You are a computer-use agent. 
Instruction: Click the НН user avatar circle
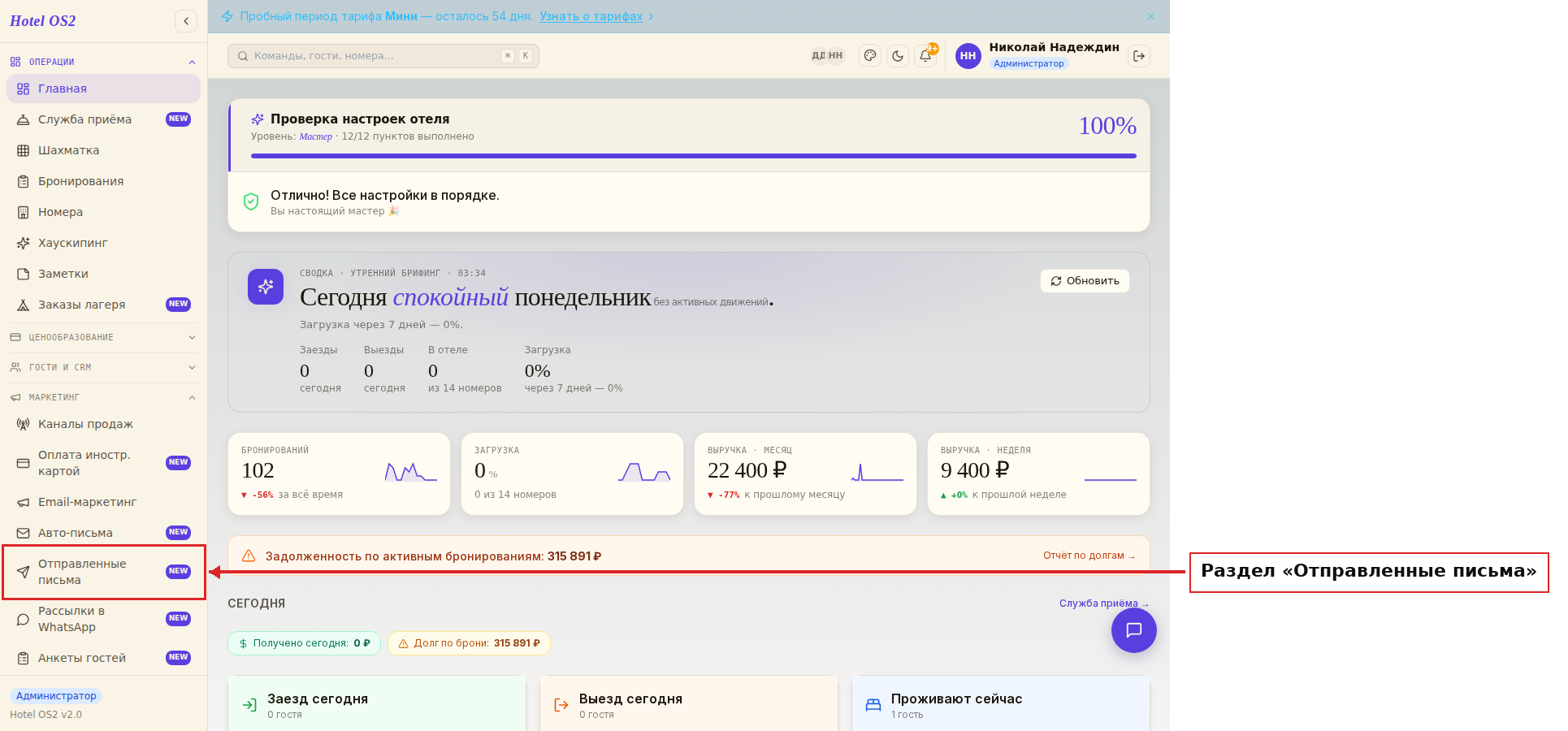[968, 56]
